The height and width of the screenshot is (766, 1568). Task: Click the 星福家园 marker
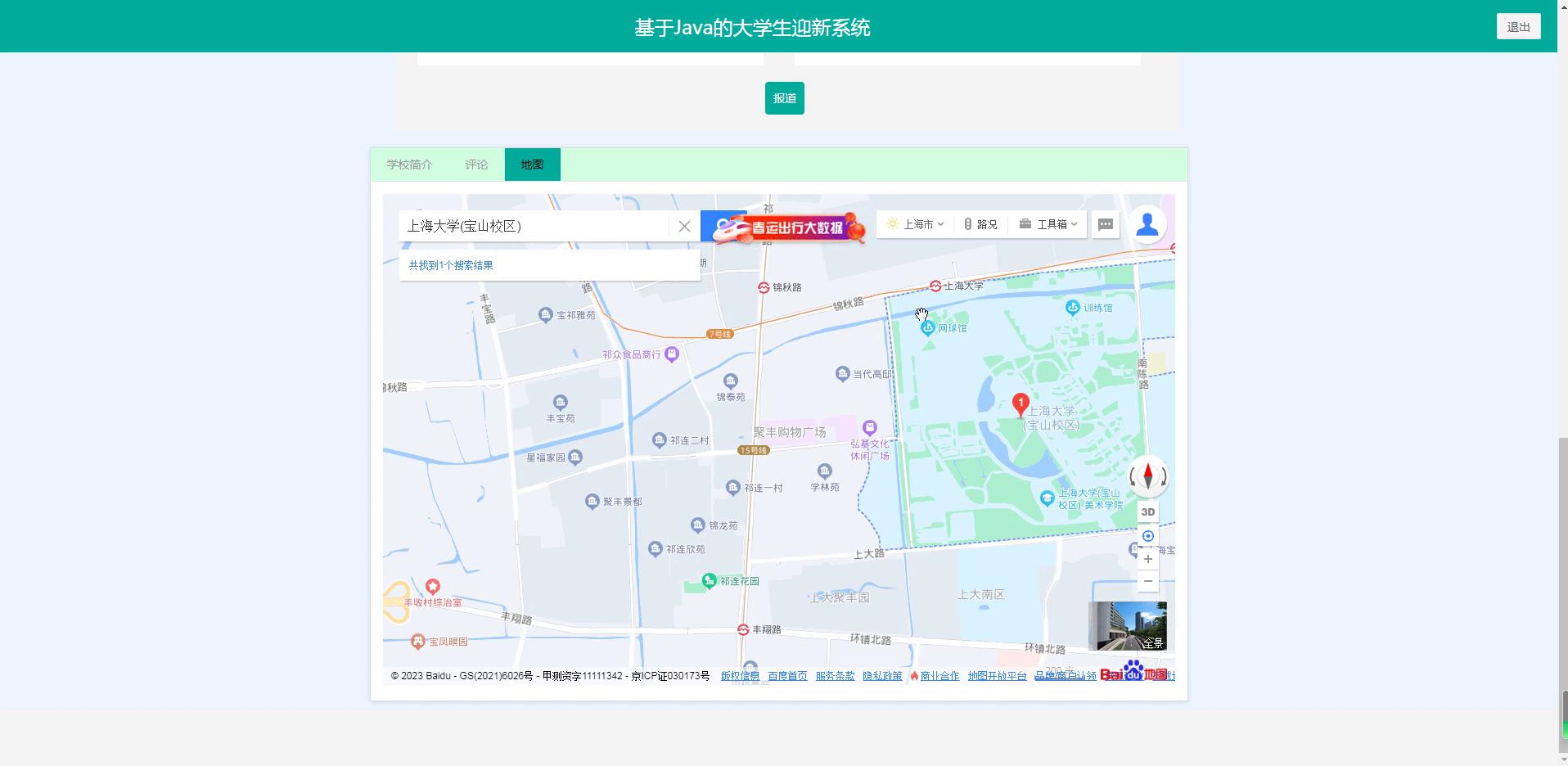pos(575,457)
